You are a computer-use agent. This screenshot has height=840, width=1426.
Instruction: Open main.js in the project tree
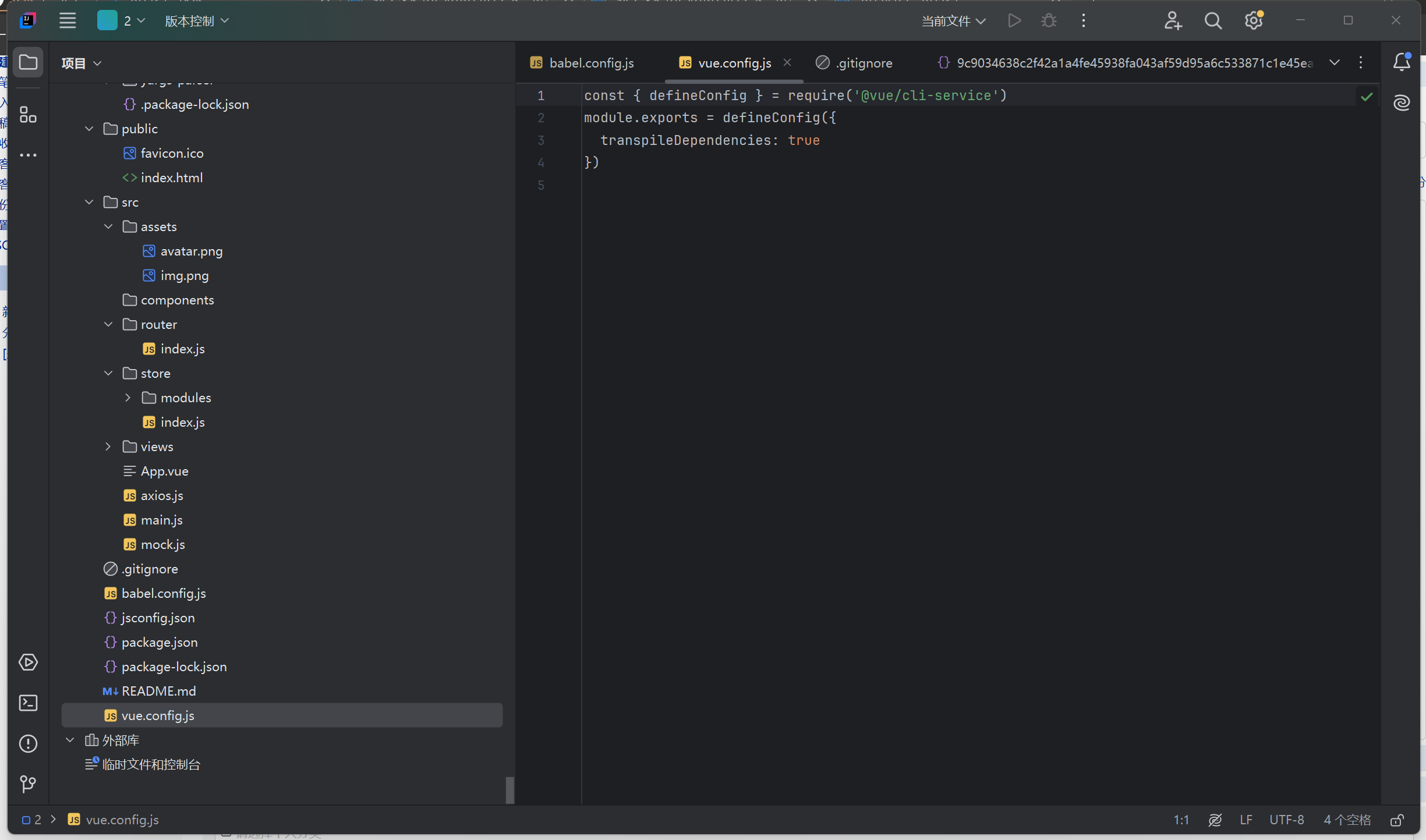pos(161,520)
